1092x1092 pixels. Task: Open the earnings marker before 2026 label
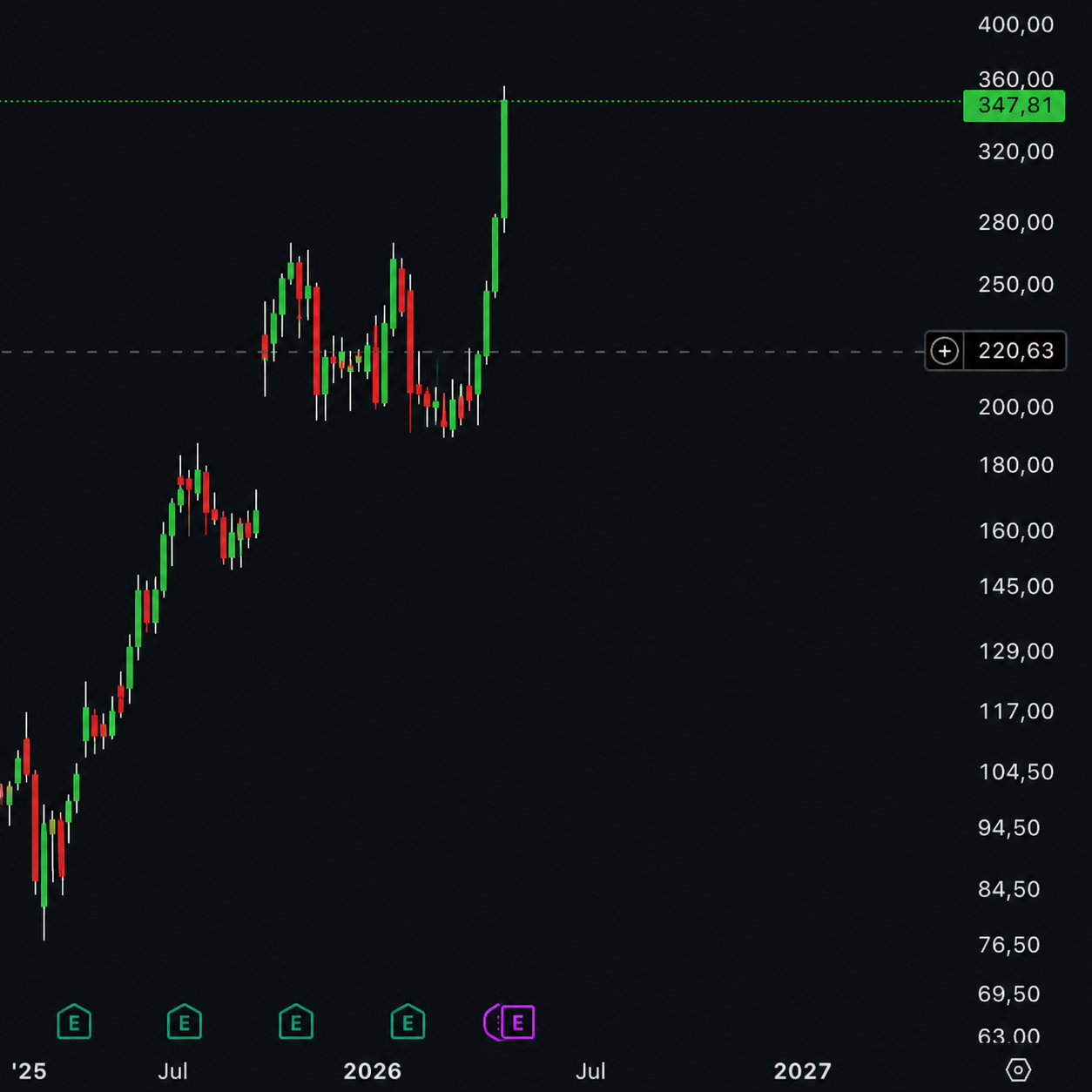click(296, 1022)
